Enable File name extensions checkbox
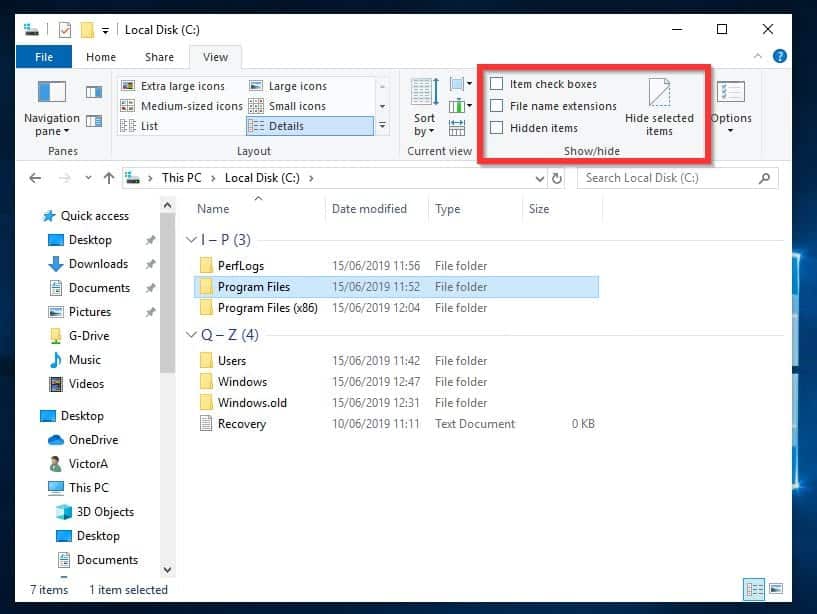Screen dimensions: 817x614 (x=497, y=106)
